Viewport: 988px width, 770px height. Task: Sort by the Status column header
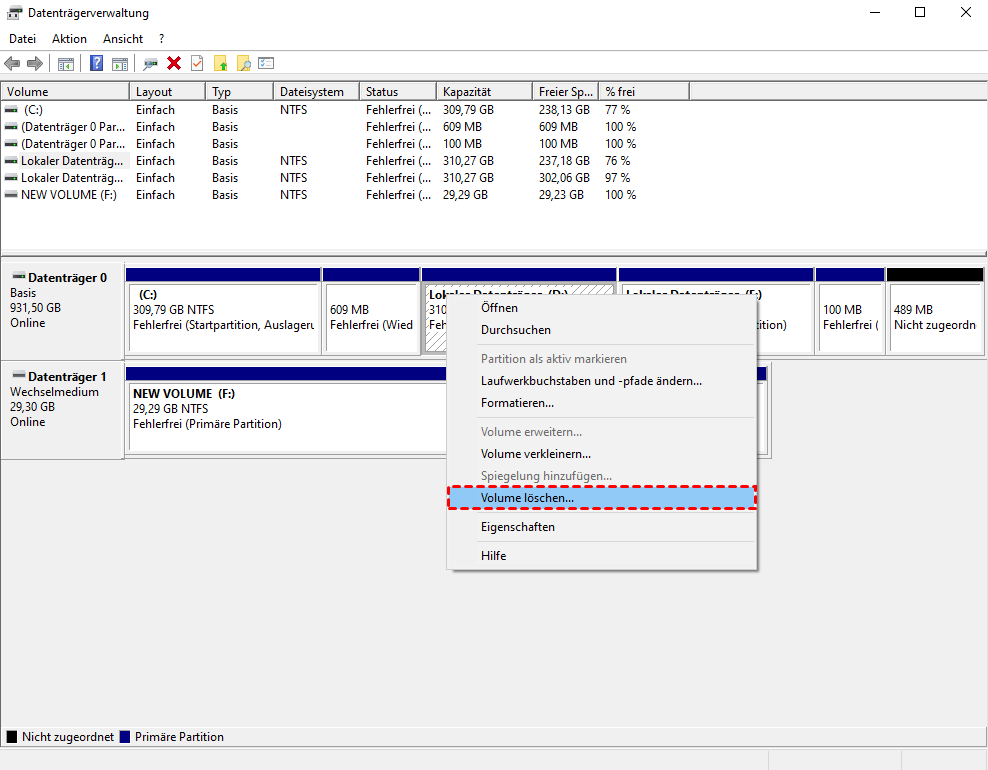(x=398, y=91)
